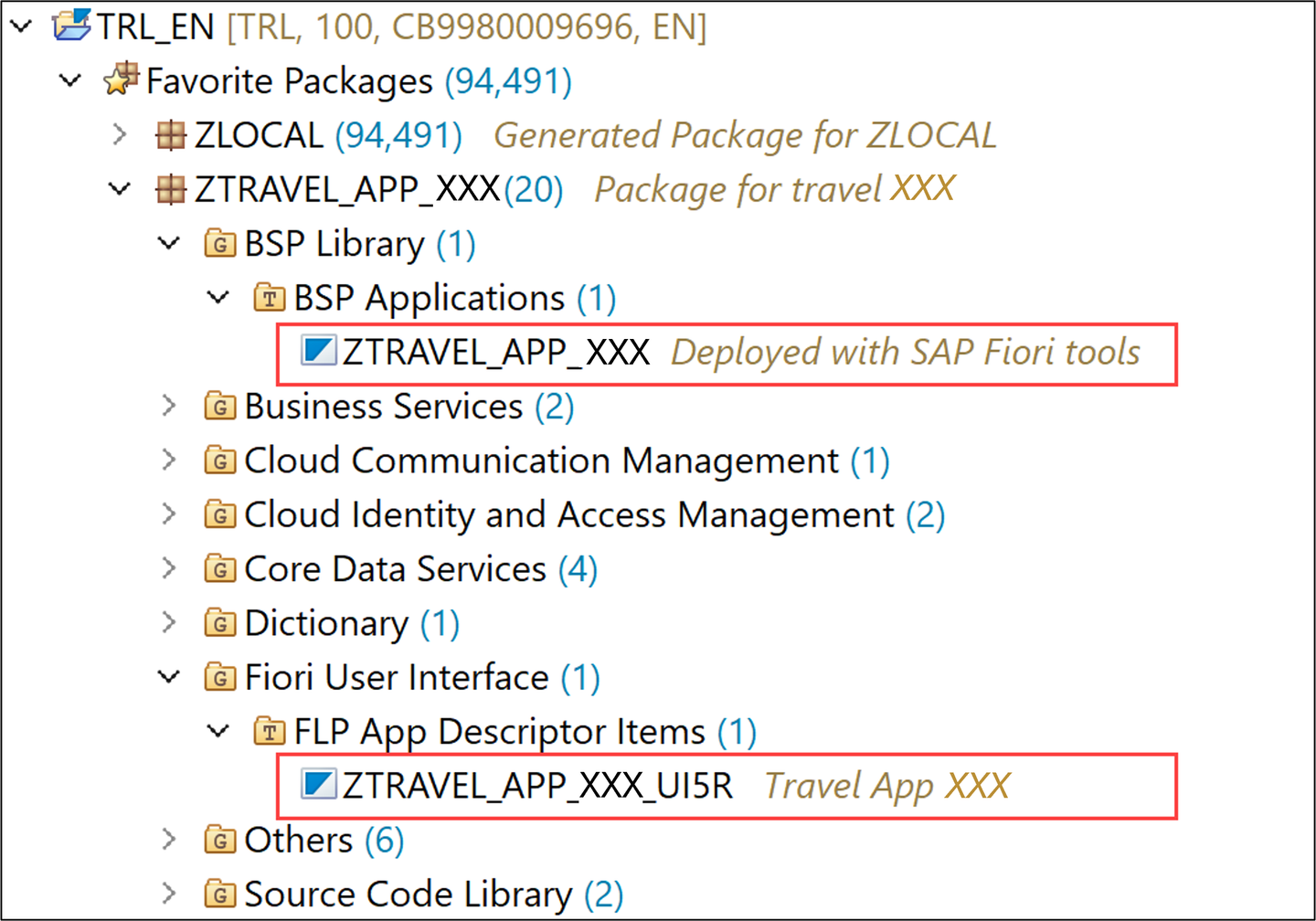The height and width of the screenshot is (921, 1316).
Task: Select Cloud Communication Management folder label
Action: point(541,460)
